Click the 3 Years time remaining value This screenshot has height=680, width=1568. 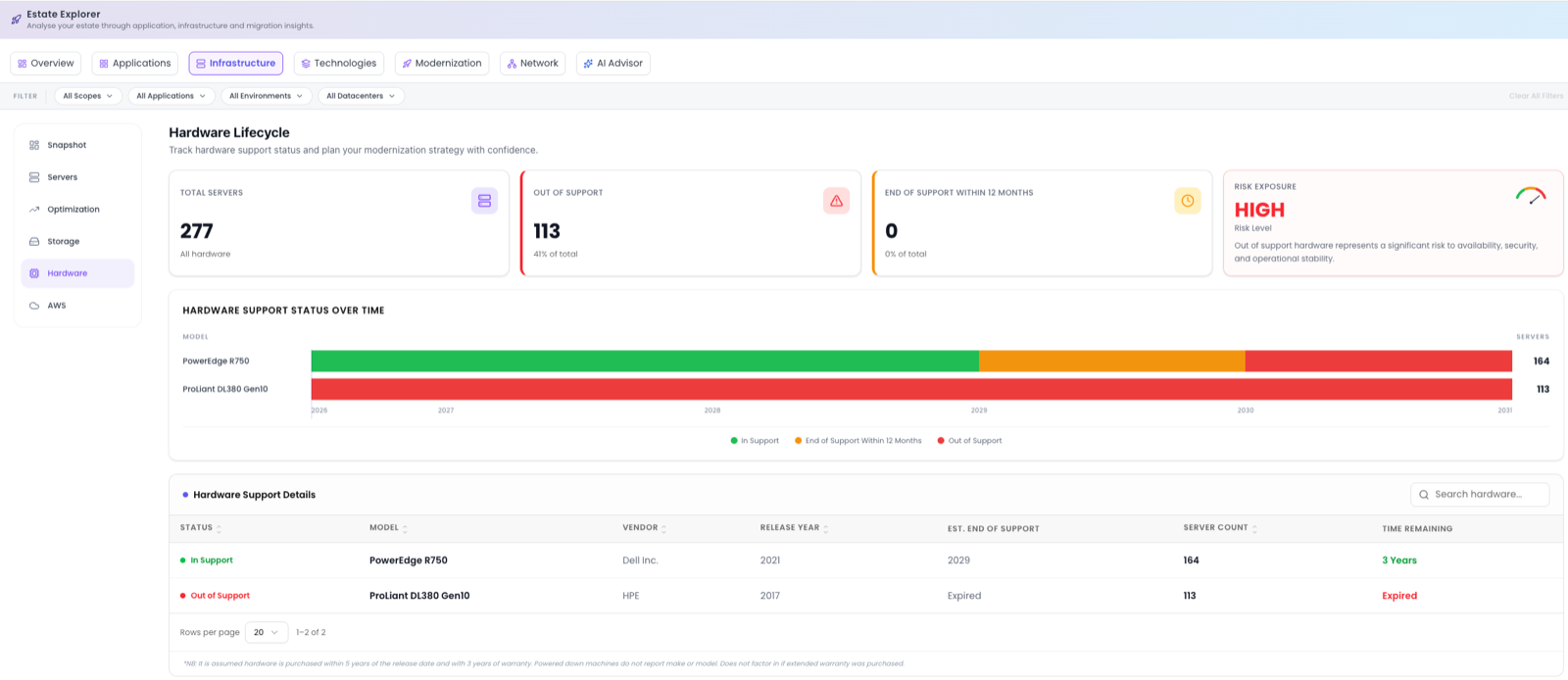[1399, 560]
